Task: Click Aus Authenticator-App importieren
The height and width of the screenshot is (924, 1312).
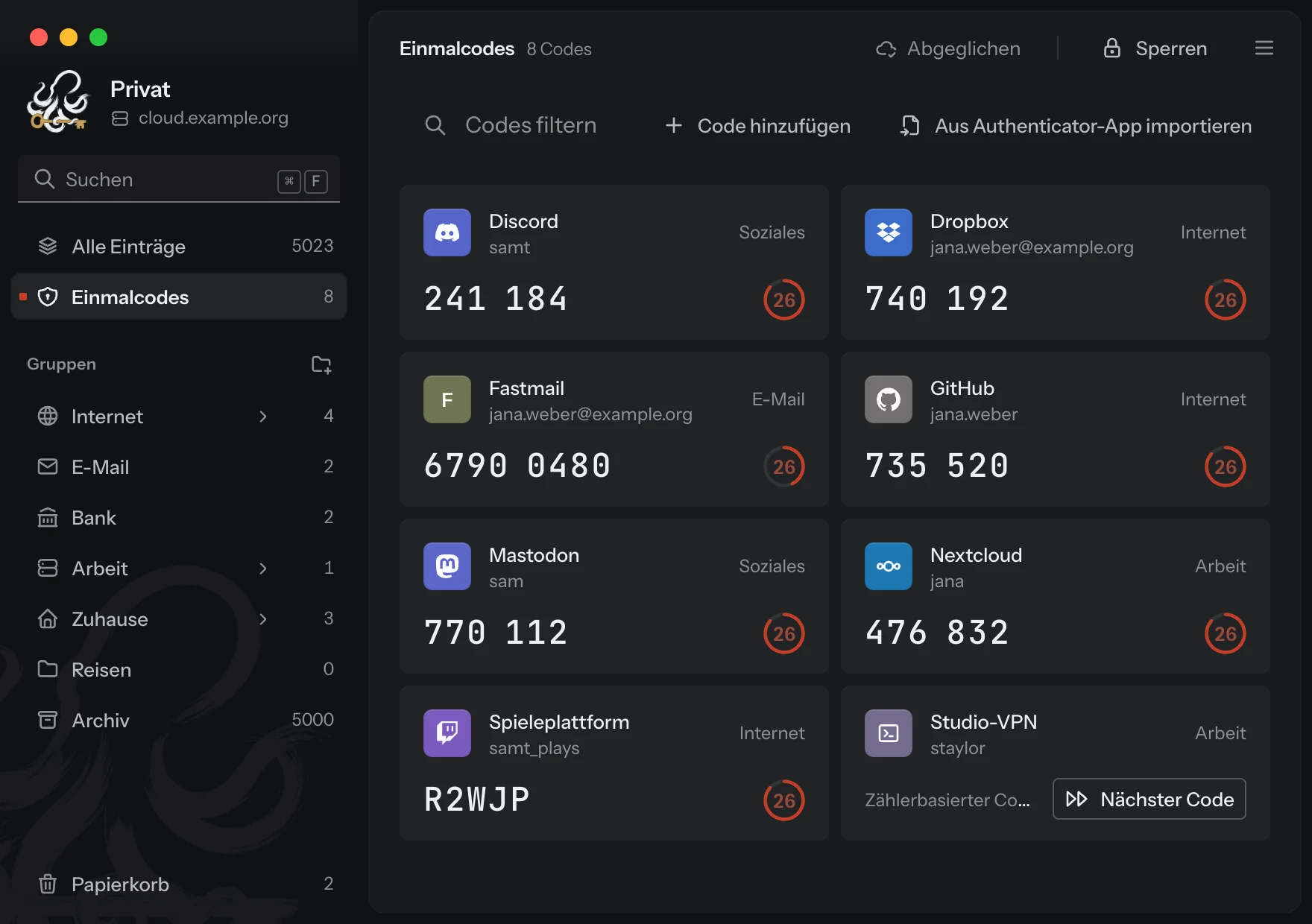Action: tap(1076, 126)
